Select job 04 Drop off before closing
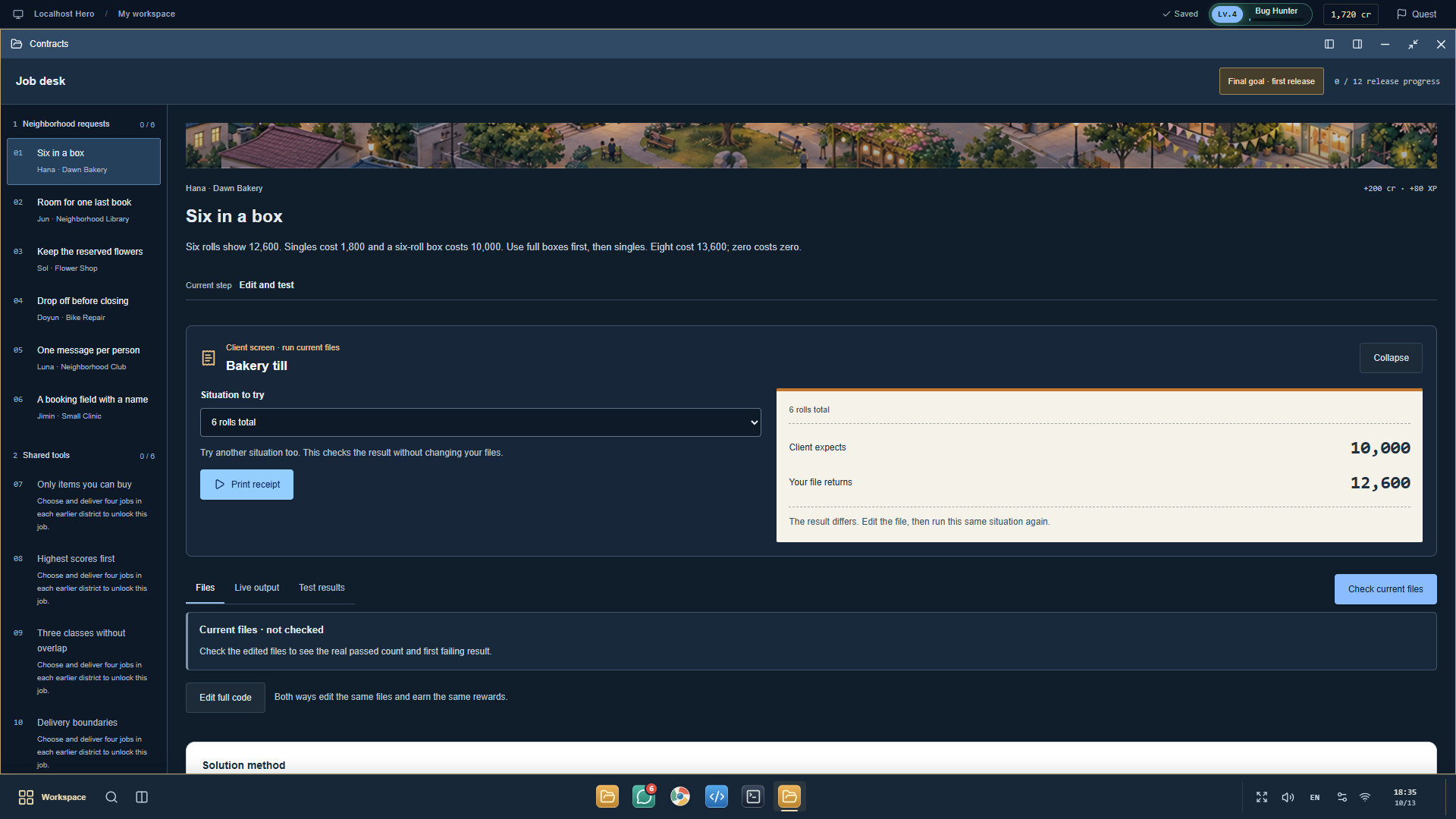 click(83, 309)
